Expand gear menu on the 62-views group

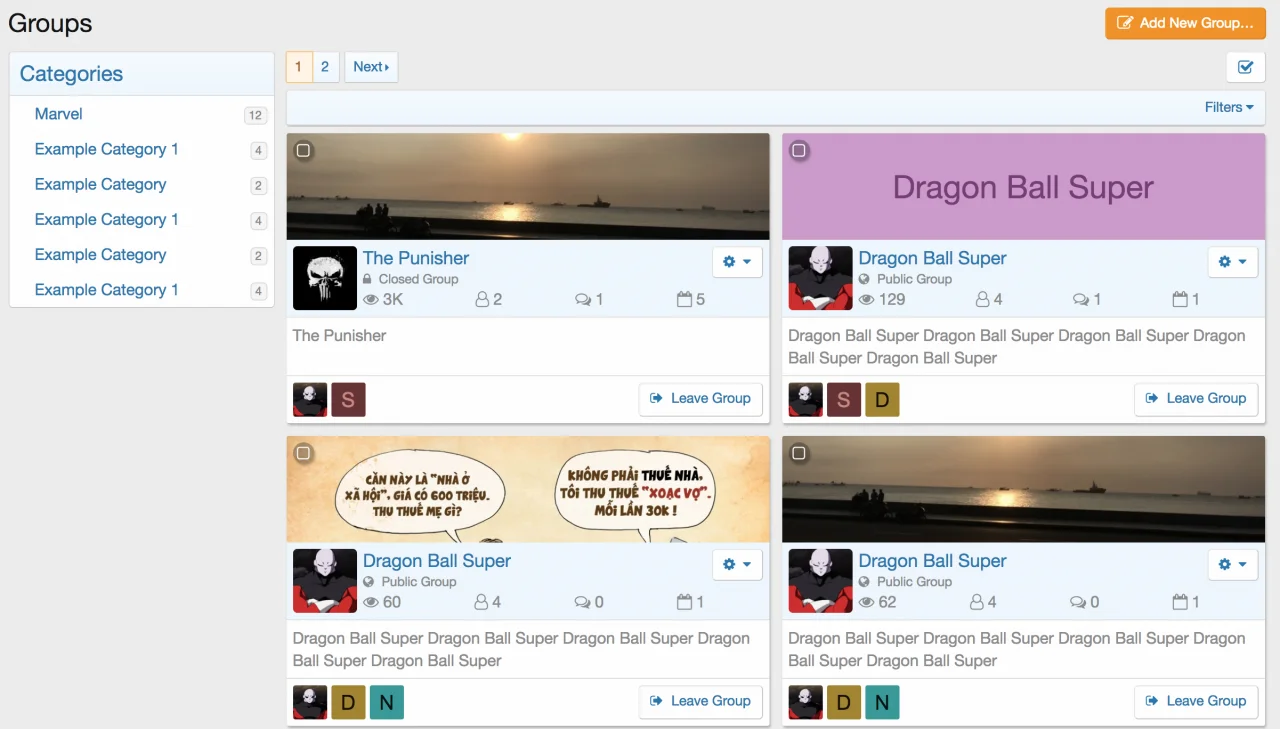coord(1233,565)
